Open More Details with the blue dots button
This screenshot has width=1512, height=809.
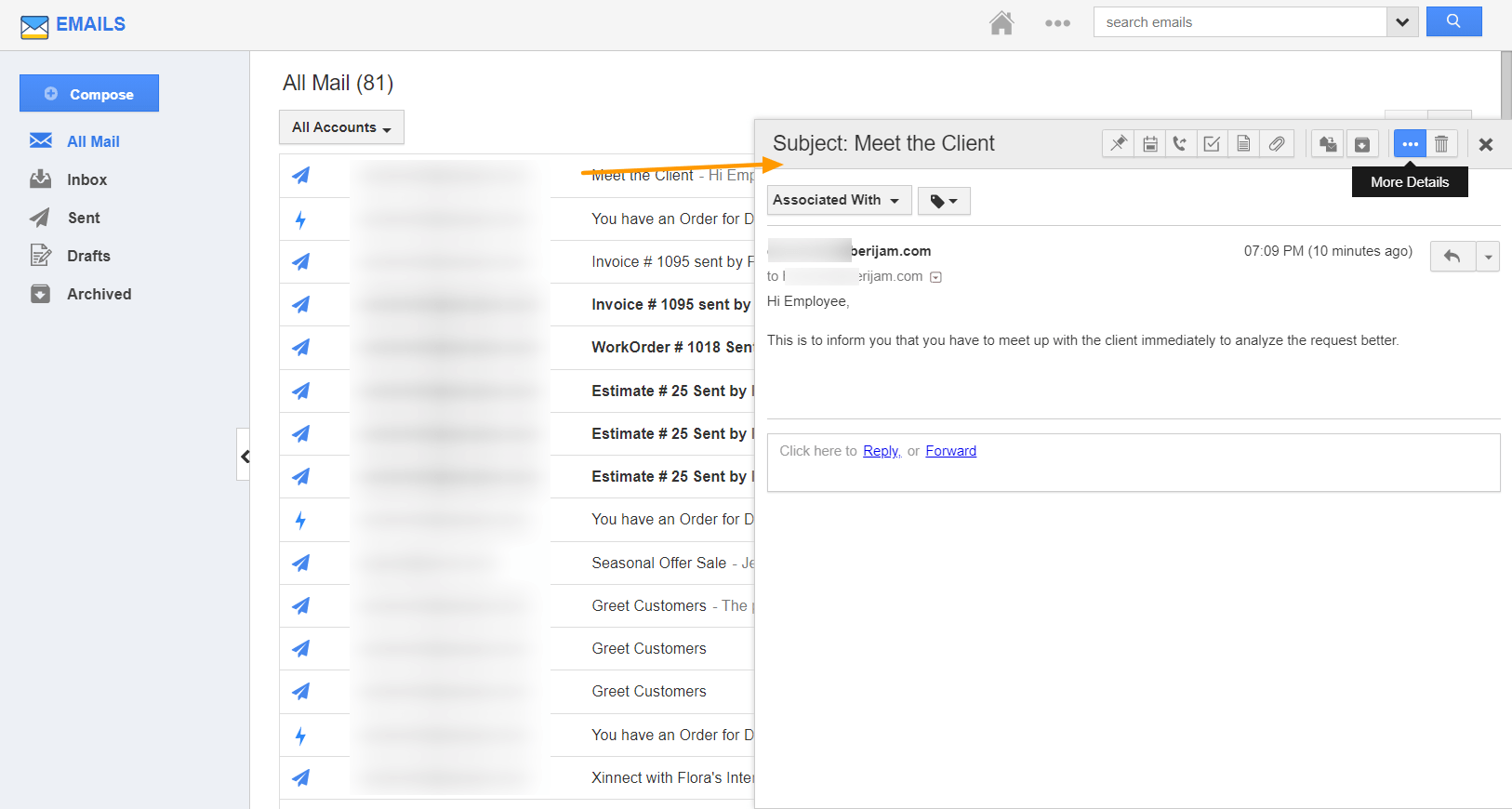pyautogui.click(x=1410, y=144)
